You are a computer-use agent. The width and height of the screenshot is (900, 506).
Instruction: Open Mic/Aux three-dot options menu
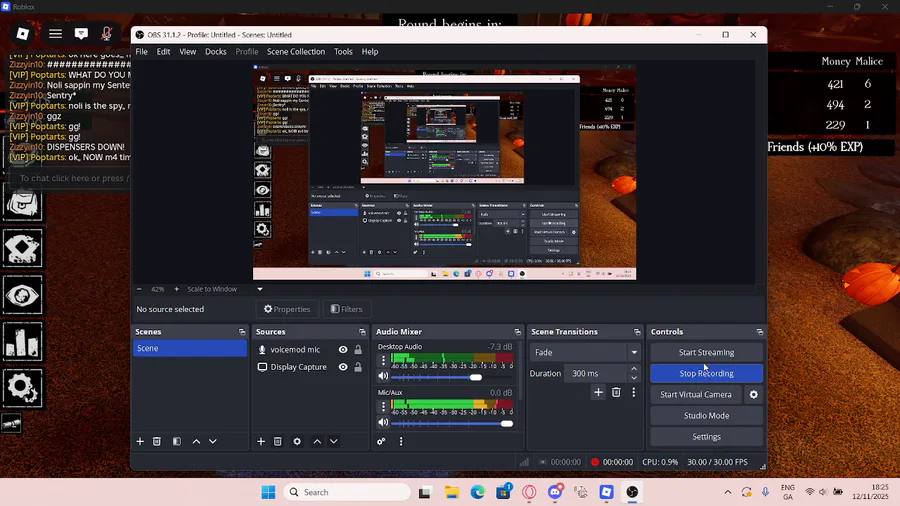point(383,407)
